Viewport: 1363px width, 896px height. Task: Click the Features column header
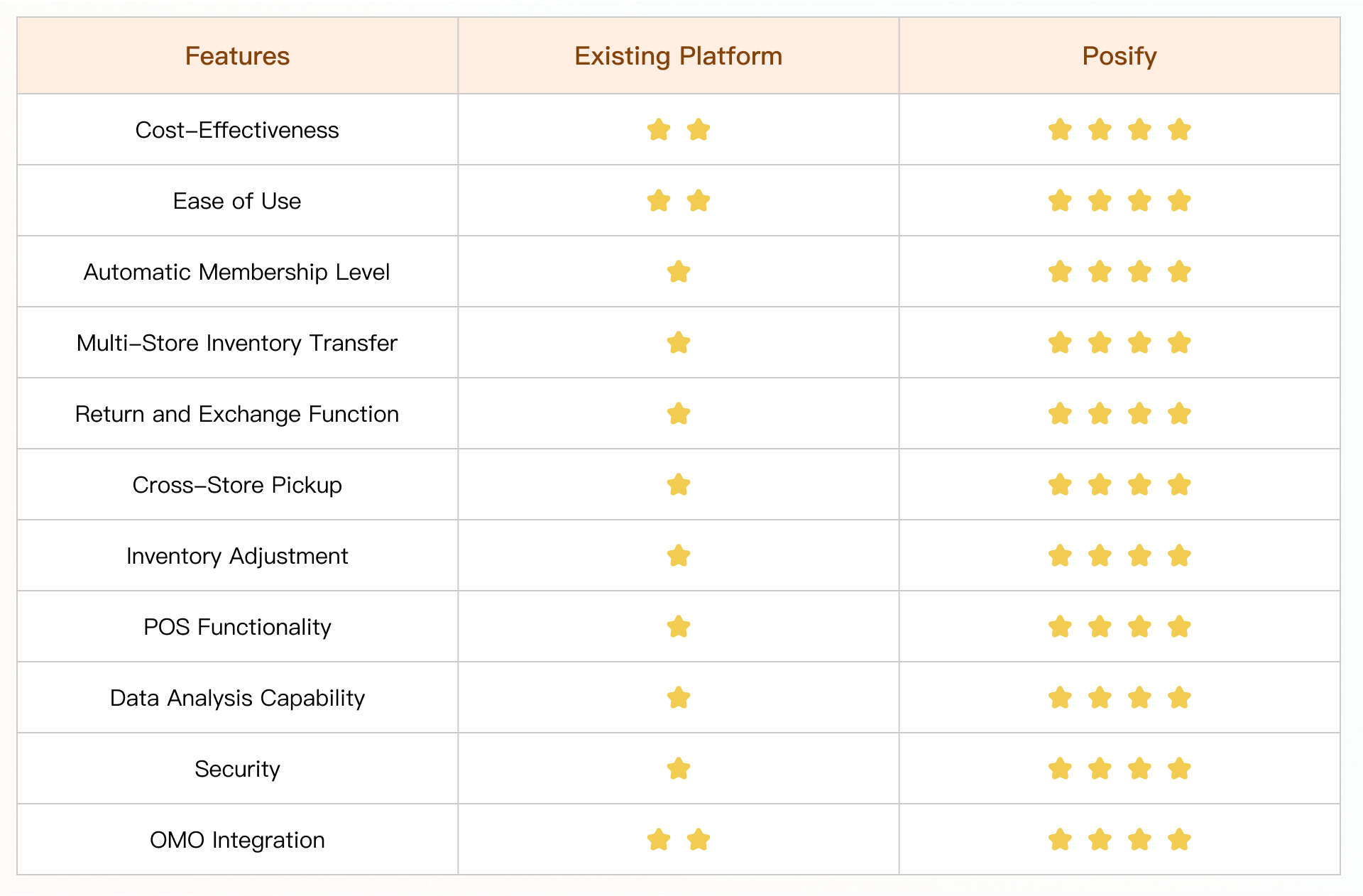[x=237, y=56]
